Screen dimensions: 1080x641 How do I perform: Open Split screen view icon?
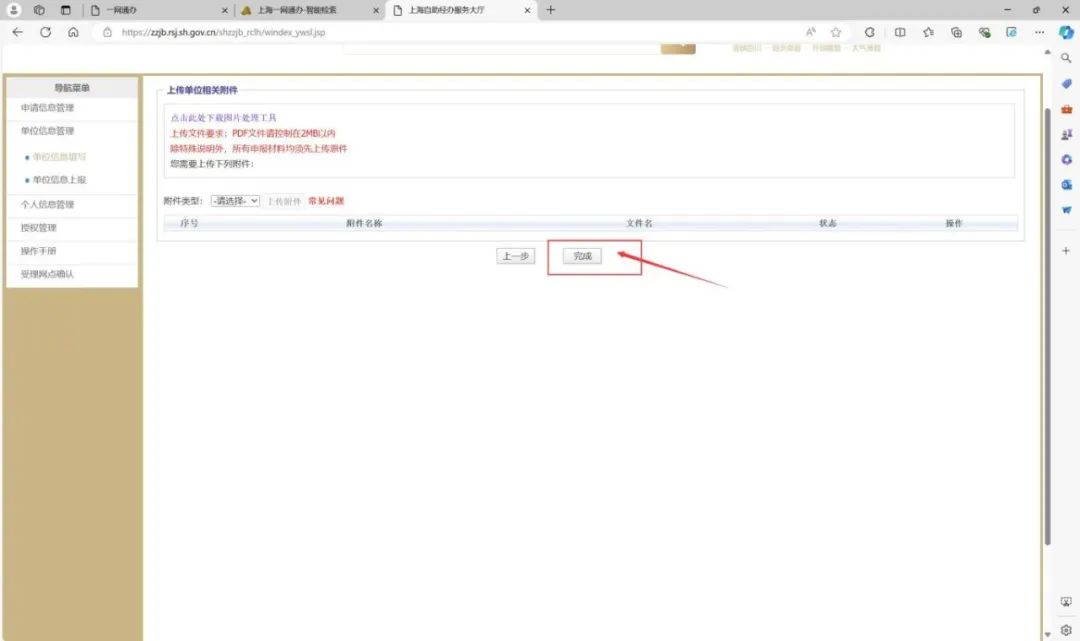[900, 32]
